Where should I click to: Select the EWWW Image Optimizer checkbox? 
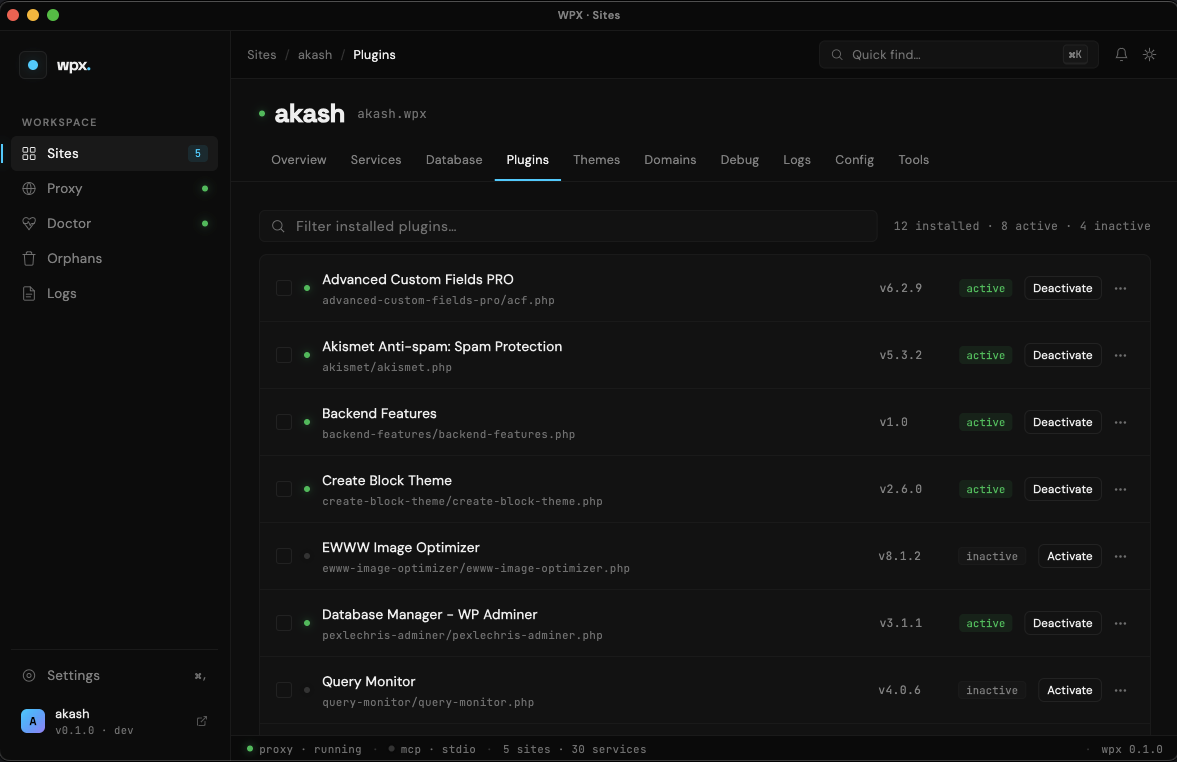click(x=284, y=556)
